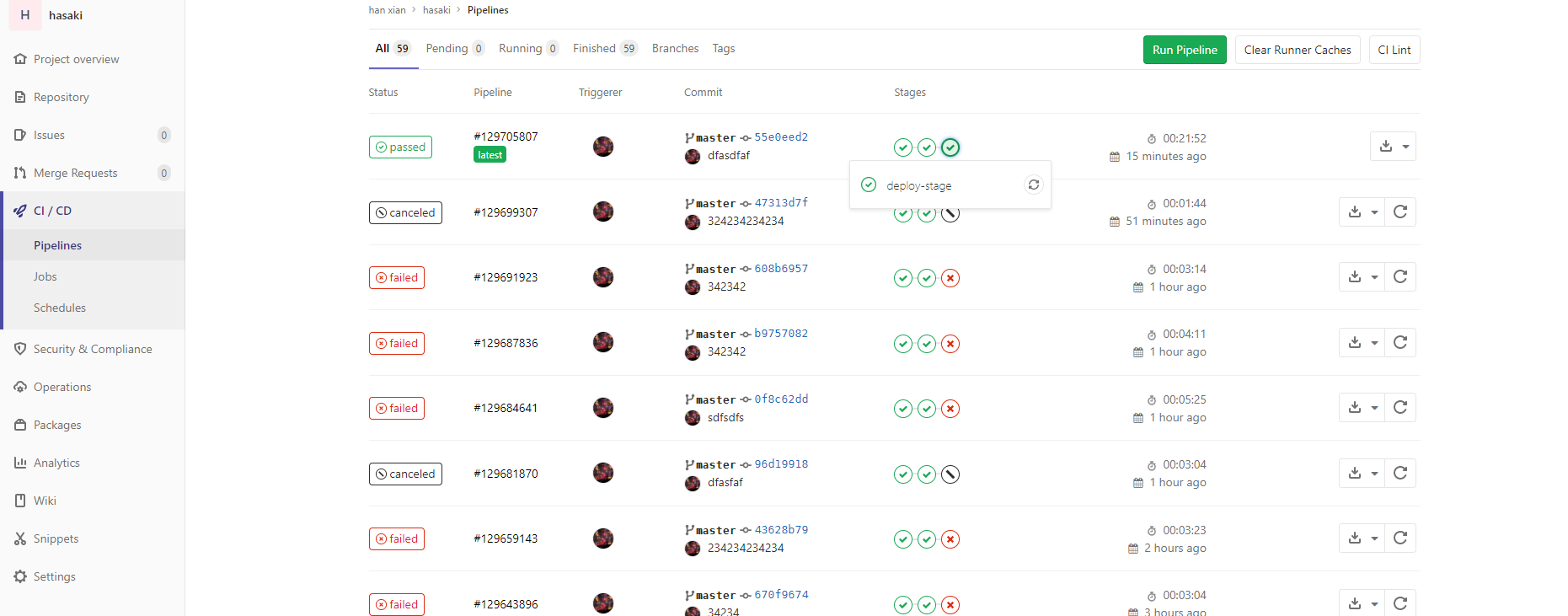Screen dimensions: 1568x616
Task: Click failed third stage of pipeline #129659143
Action: [950, 539]
